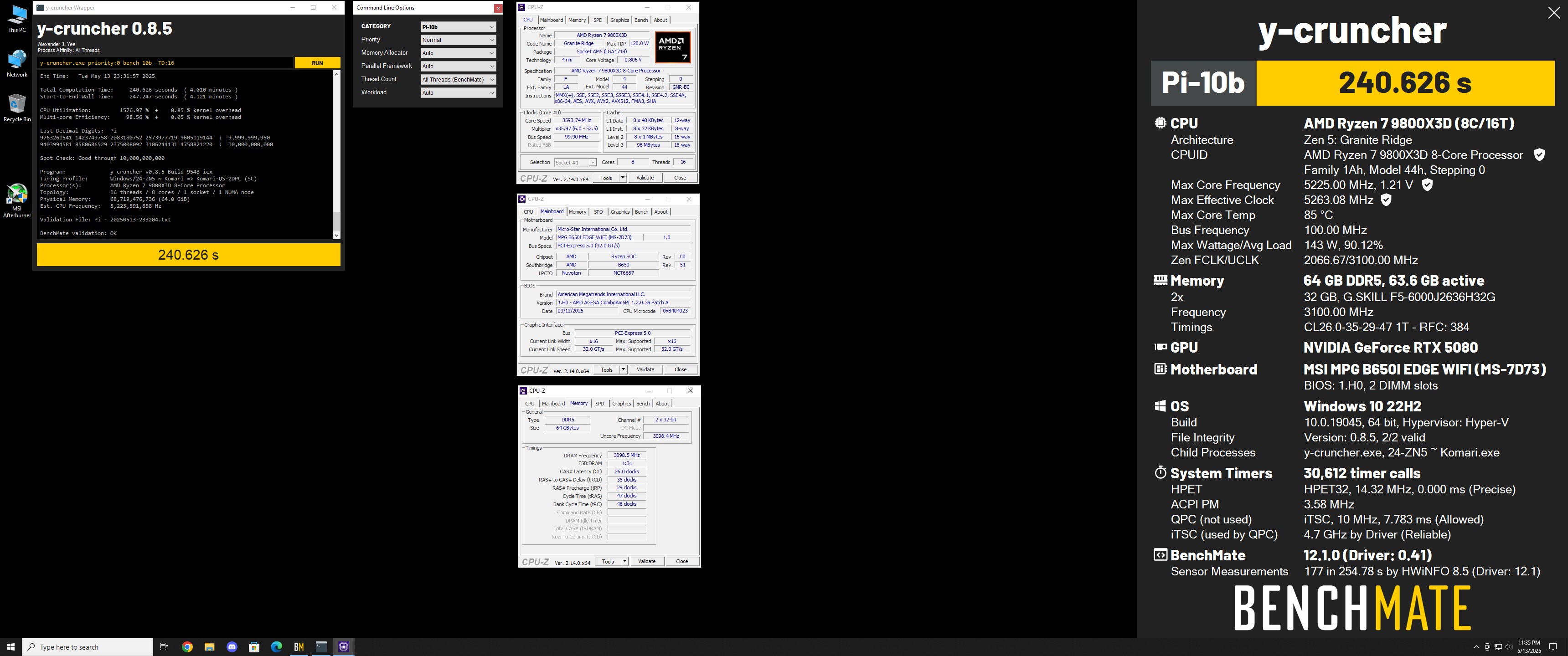Click Validate in the Mainboard CPU-Z window
This screenshot has height=656, width=1568.
click(646, 369)
